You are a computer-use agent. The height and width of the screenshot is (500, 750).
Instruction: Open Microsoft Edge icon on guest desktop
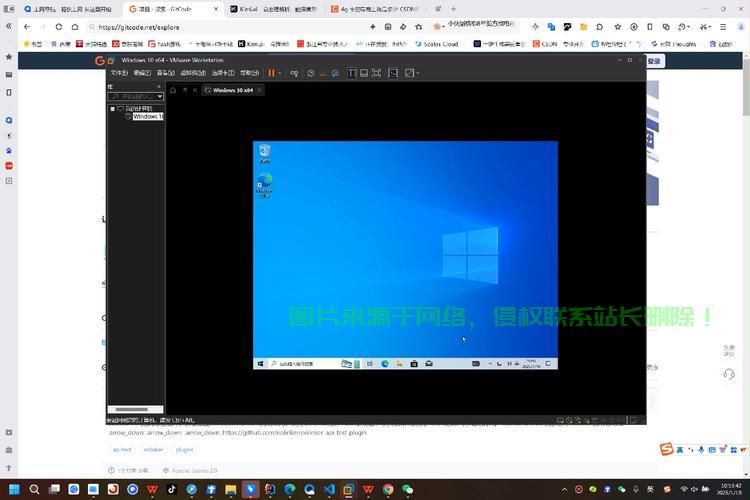[x=264, y=184]
